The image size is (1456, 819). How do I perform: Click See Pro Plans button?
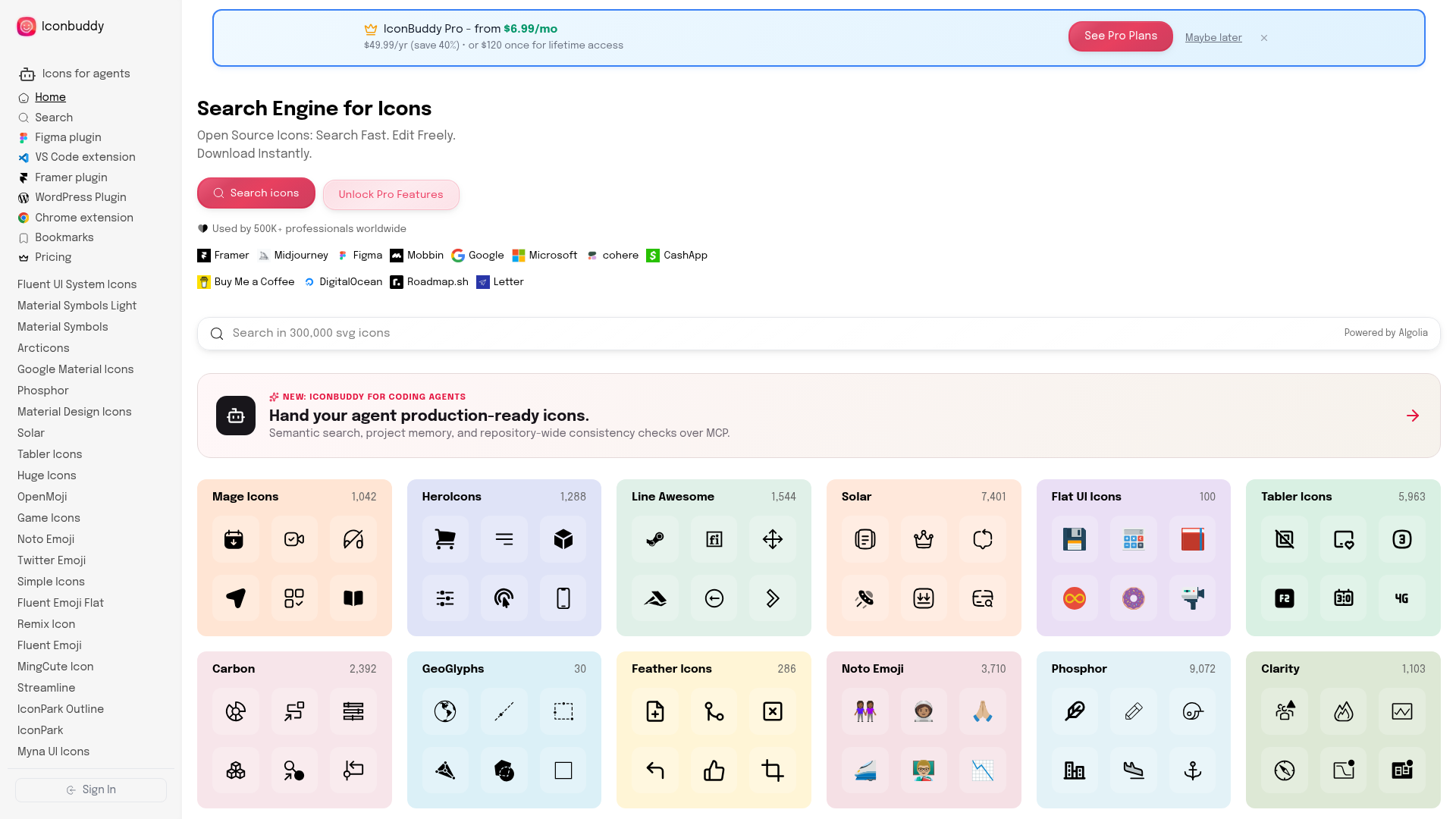tap(1121, 36)
